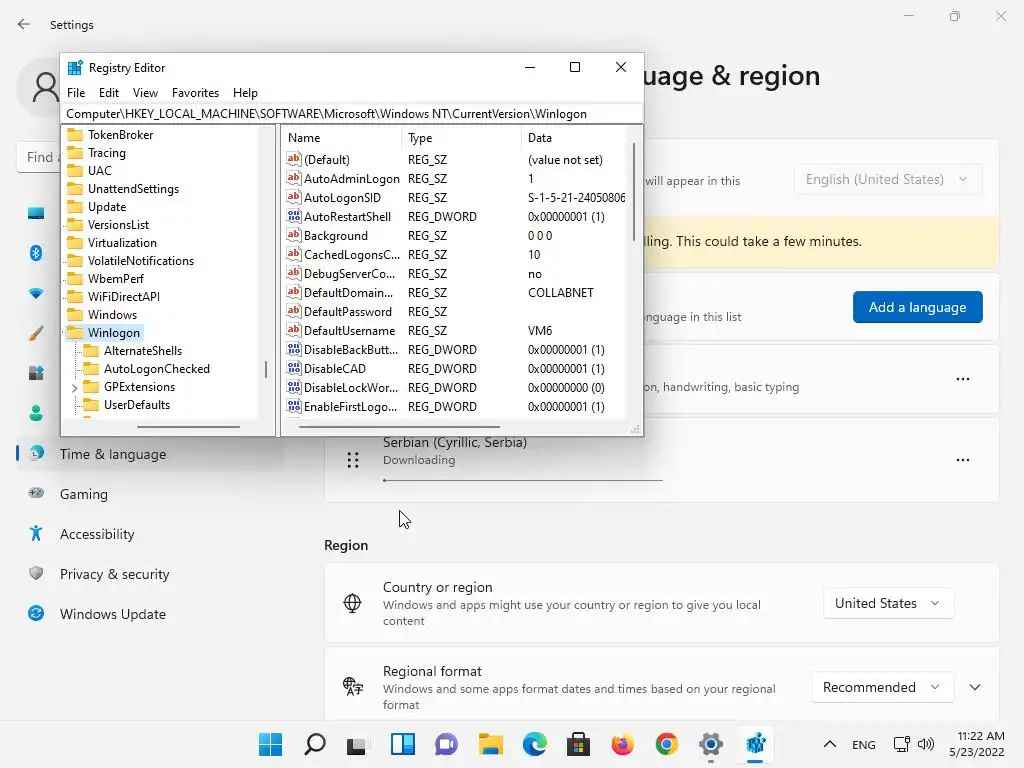Select the AlternateShells subkey

[x=142, y=351]
